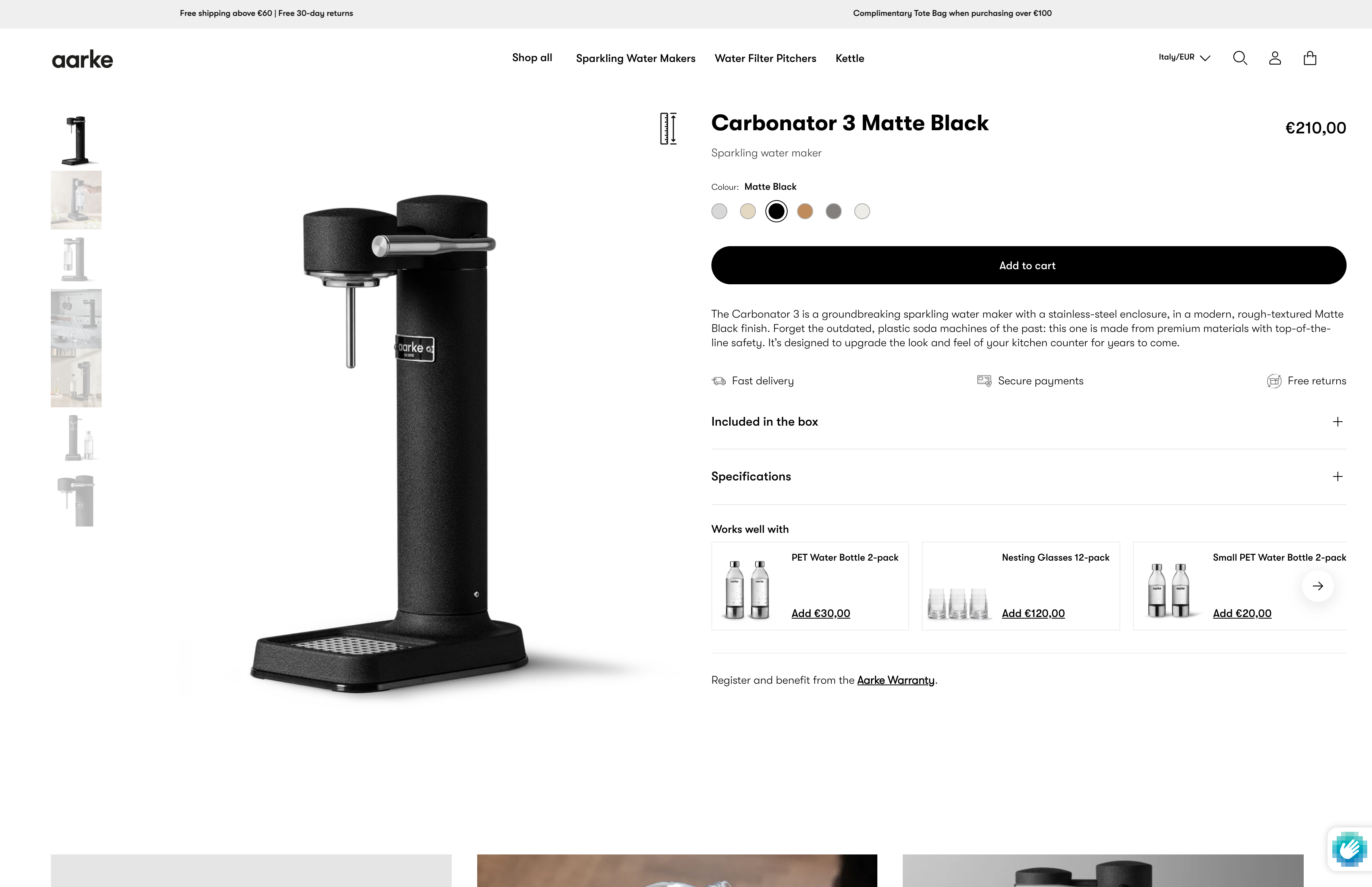Open the account profile icon
Image resolution: width=1372 pixels, height=887 pixels.
coord(1275,58)
